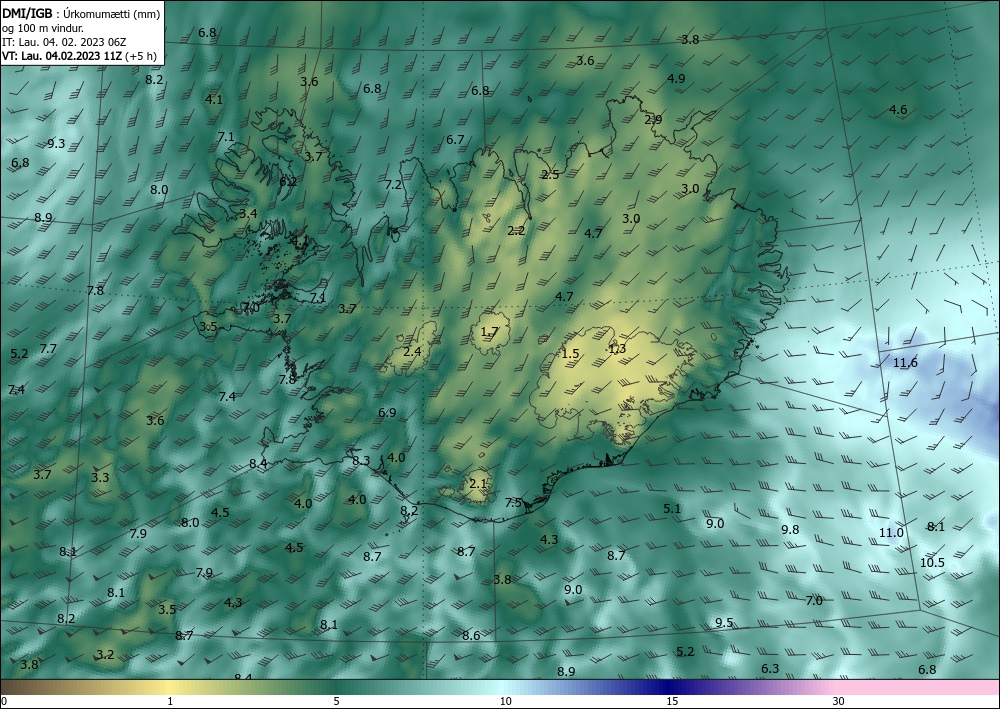Viewport: 1000px width, 709px height.
Task: Click the "DMI/IGB : Úrkomumætti (mm)" title text
Action: 81,13
